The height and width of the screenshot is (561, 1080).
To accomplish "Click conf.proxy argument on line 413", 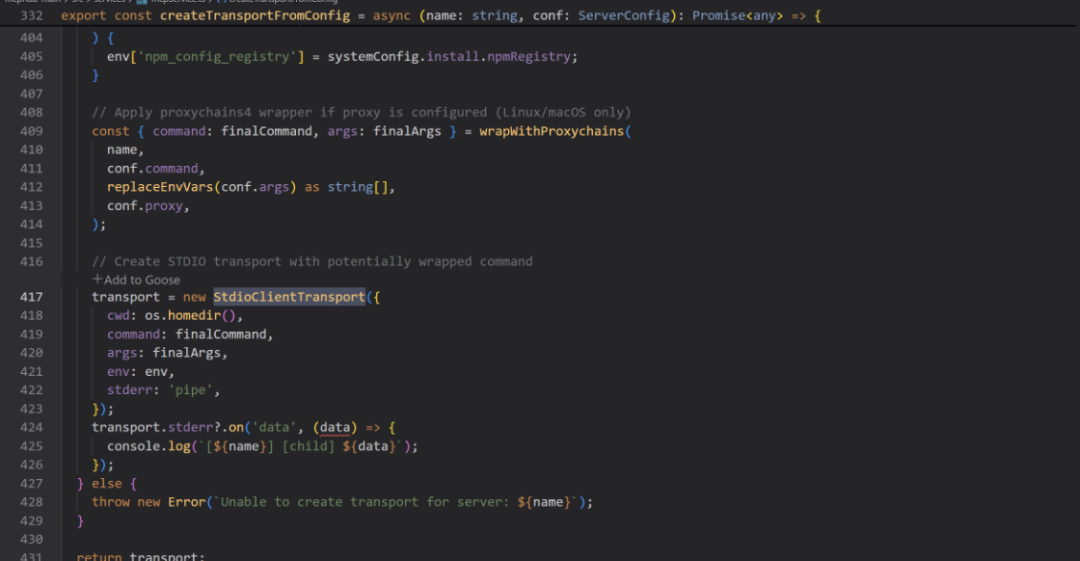I will (x=145, y=205).
